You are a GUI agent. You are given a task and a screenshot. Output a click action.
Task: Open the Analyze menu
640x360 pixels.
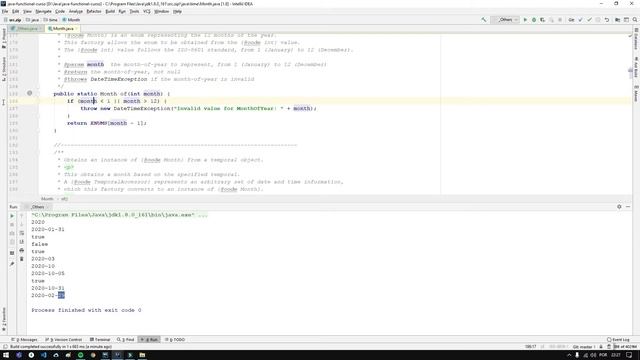(x=76, y=11)
